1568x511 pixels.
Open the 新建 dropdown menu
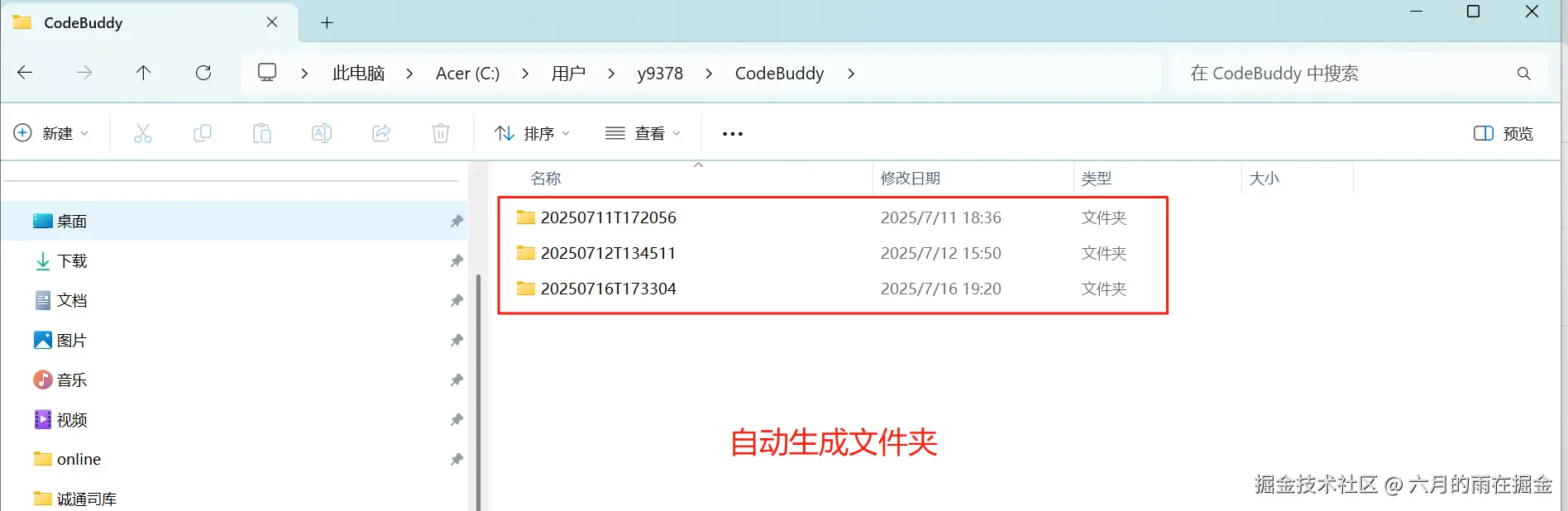pyautogui.click(x=51, y=133)
